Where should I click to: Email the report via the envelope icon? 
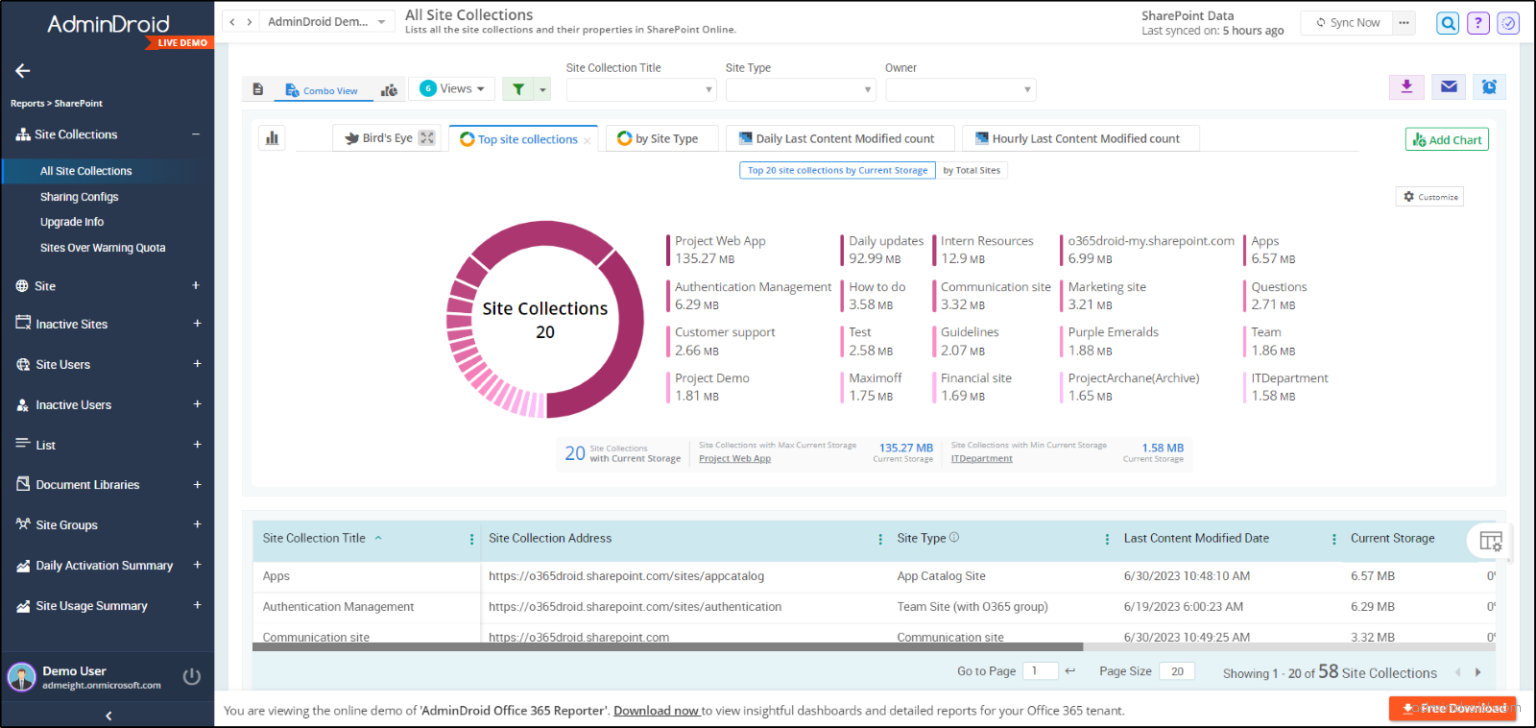[x=1448, y=87]
